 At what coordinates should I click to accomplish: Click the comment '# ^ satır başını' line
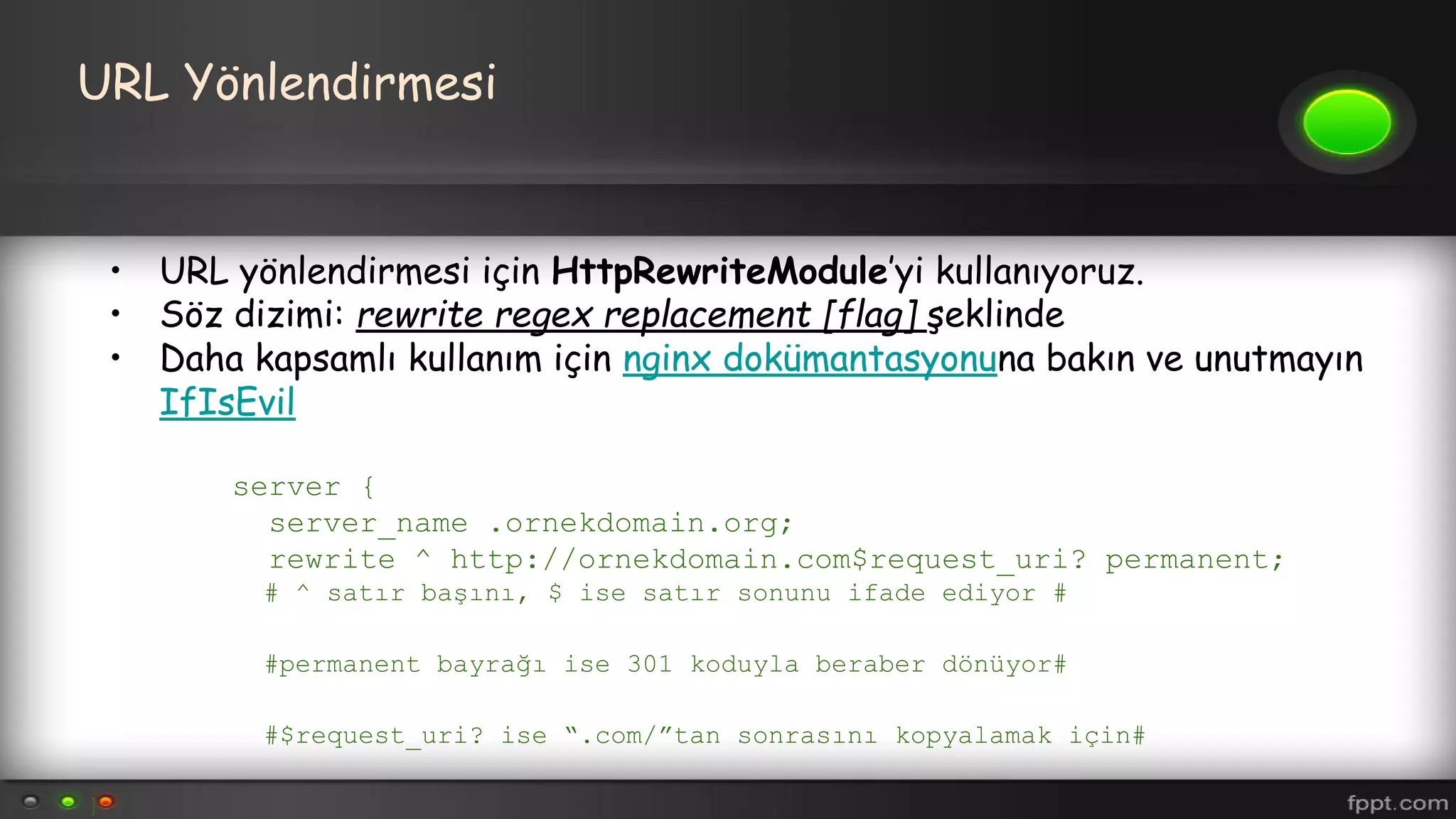click(x=665, y=593)
